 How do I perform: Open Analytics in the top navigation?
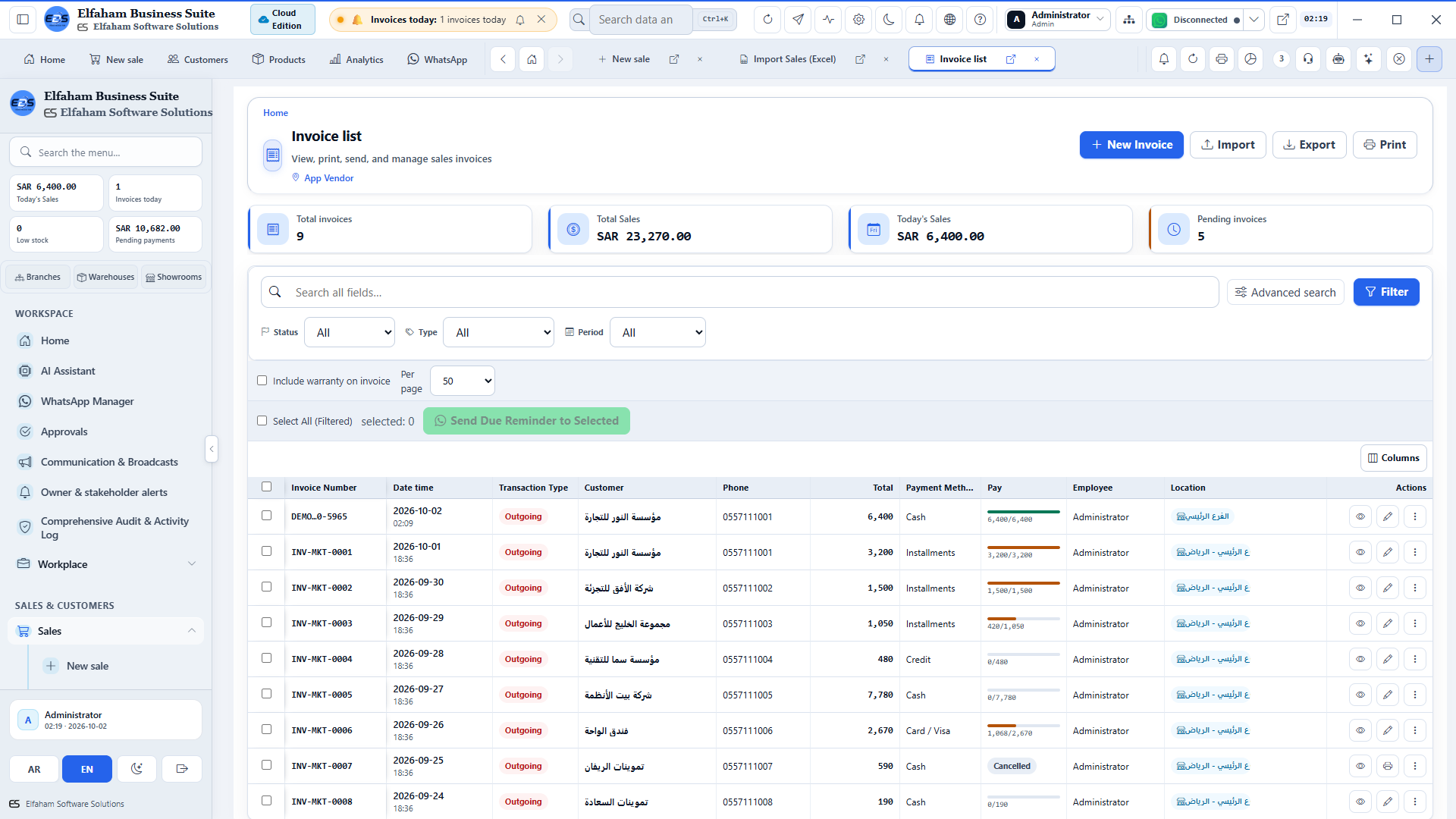356,59
